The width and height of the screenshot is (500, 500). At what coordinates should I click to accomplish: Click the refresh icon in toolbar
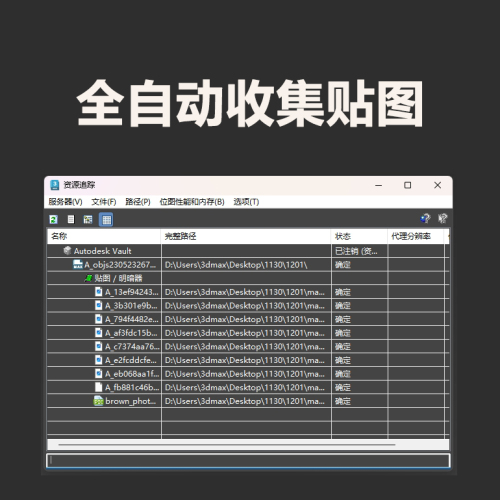(x=53, y=219)
